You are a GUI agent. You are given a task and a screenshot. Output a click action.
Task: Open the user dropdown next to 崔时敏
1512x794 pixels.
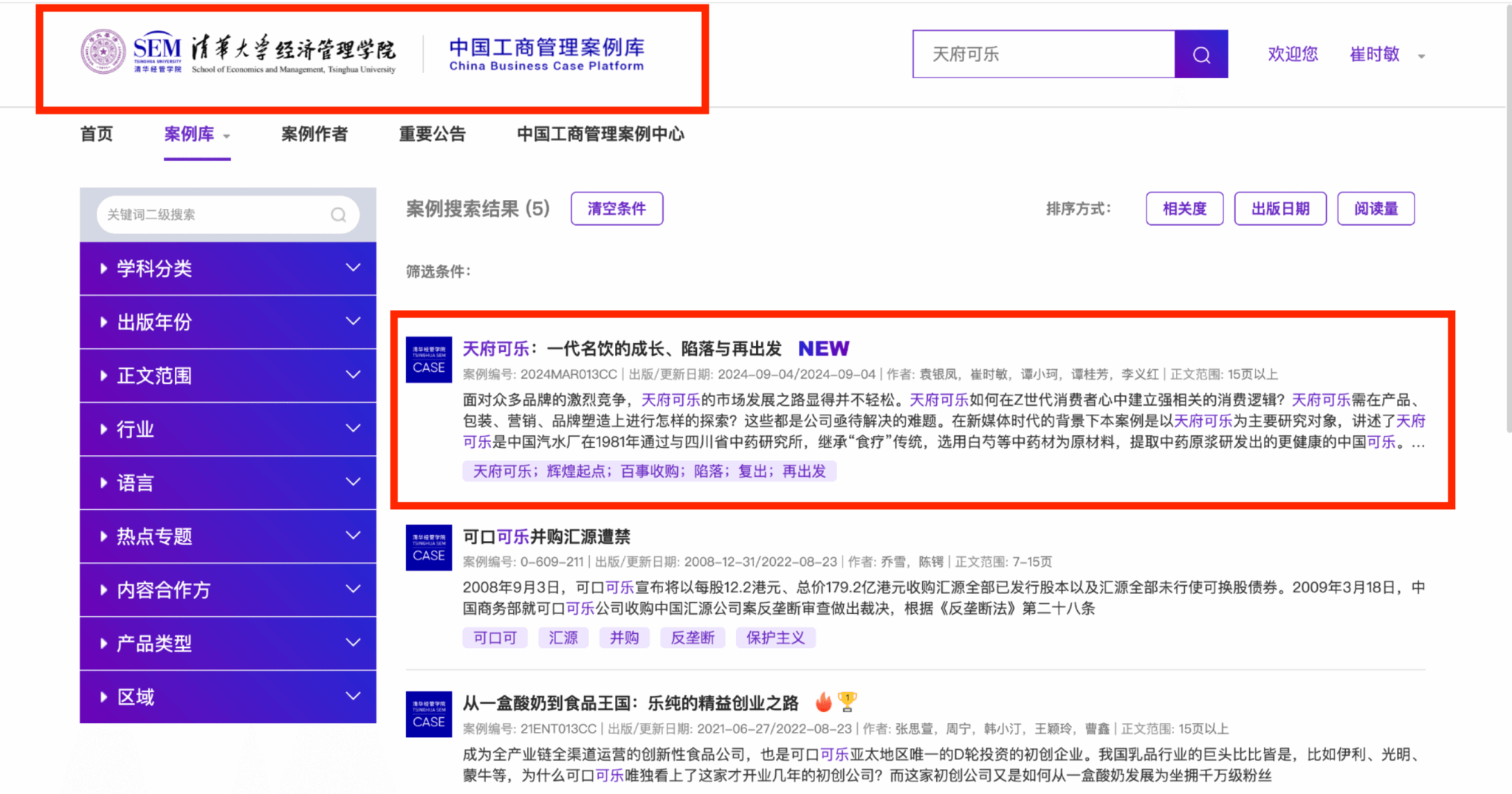point(1421,56)
